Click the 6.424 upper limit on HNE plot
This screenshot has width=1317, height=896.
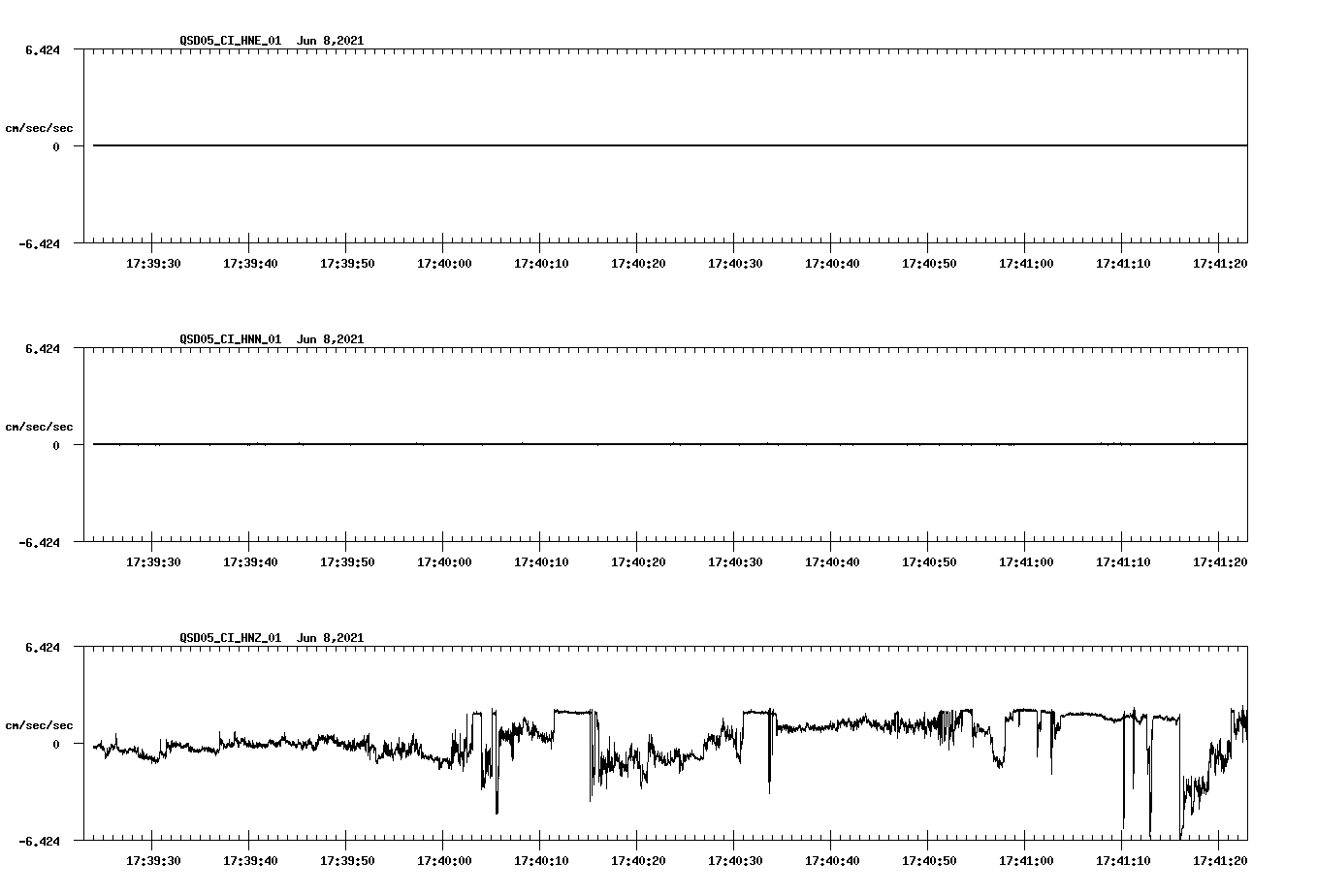pos(43,50)
